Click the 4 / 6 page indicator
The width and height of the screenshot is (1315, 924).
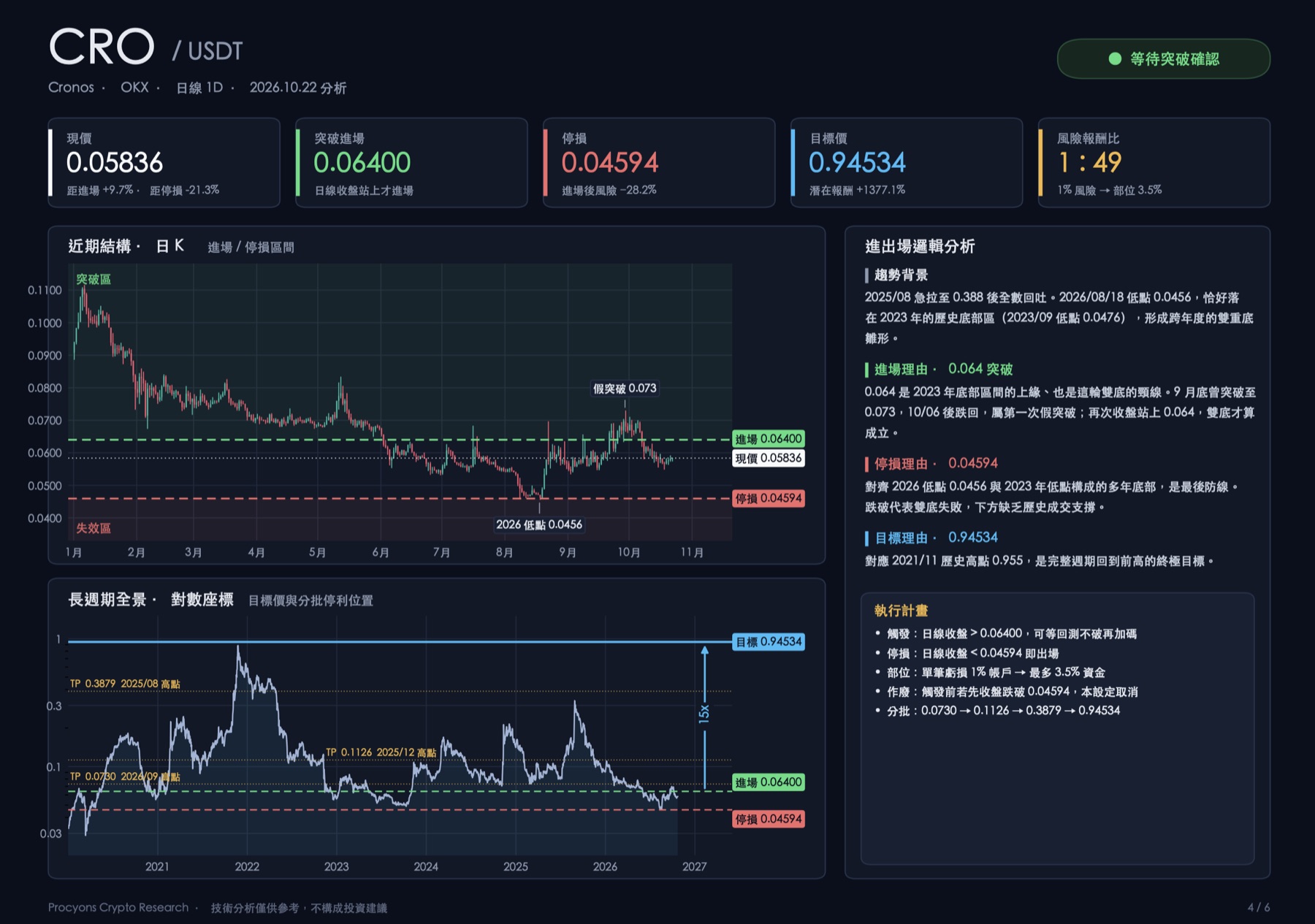(1259, 907)
